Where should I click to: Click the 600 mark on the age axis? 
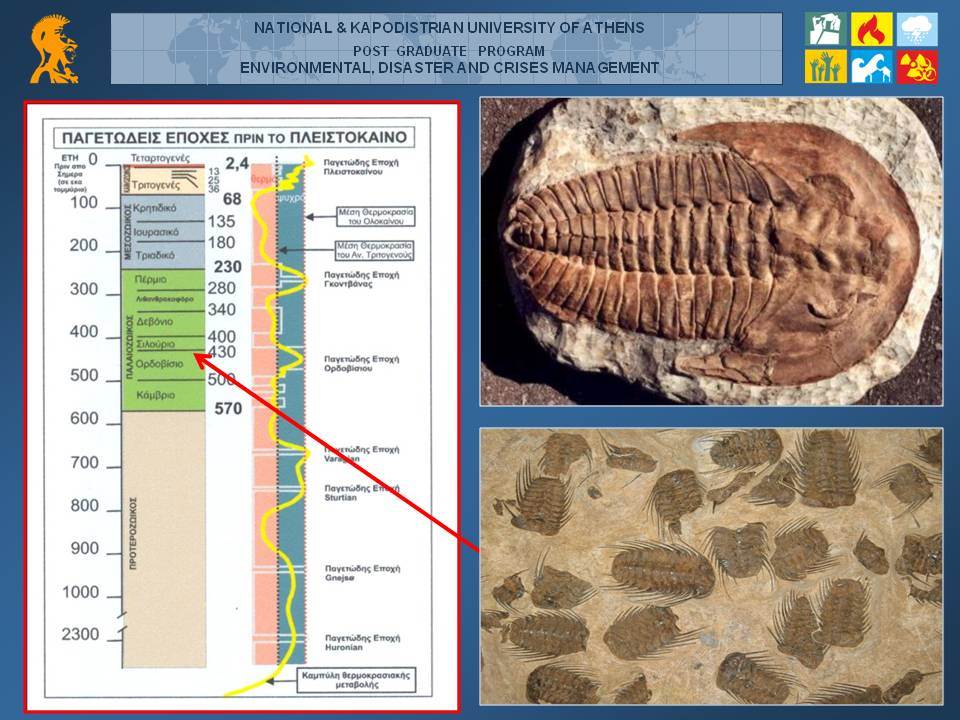point(84,418)
